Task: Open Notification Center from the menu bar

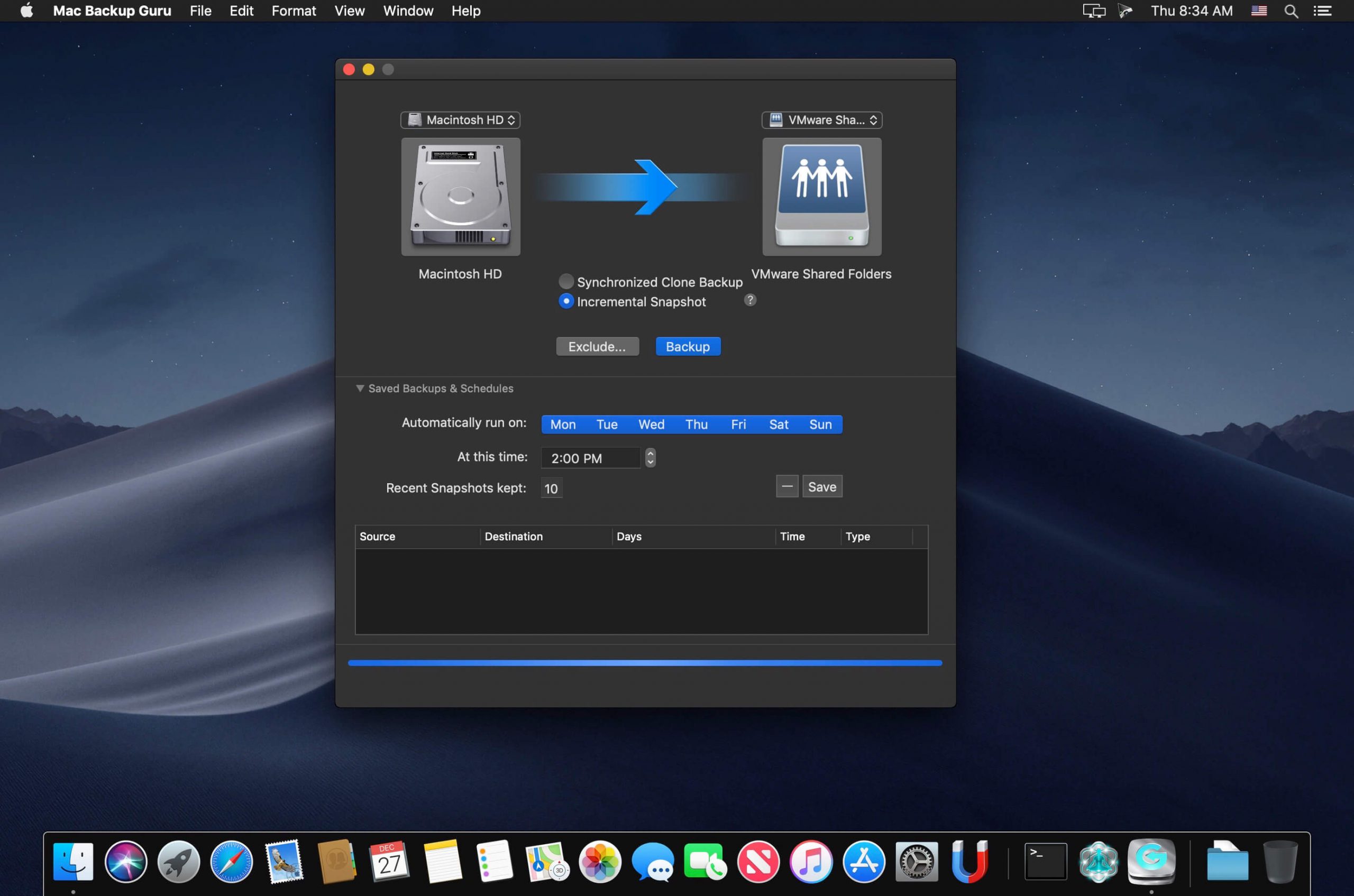Action: (x=1323, y=10)
